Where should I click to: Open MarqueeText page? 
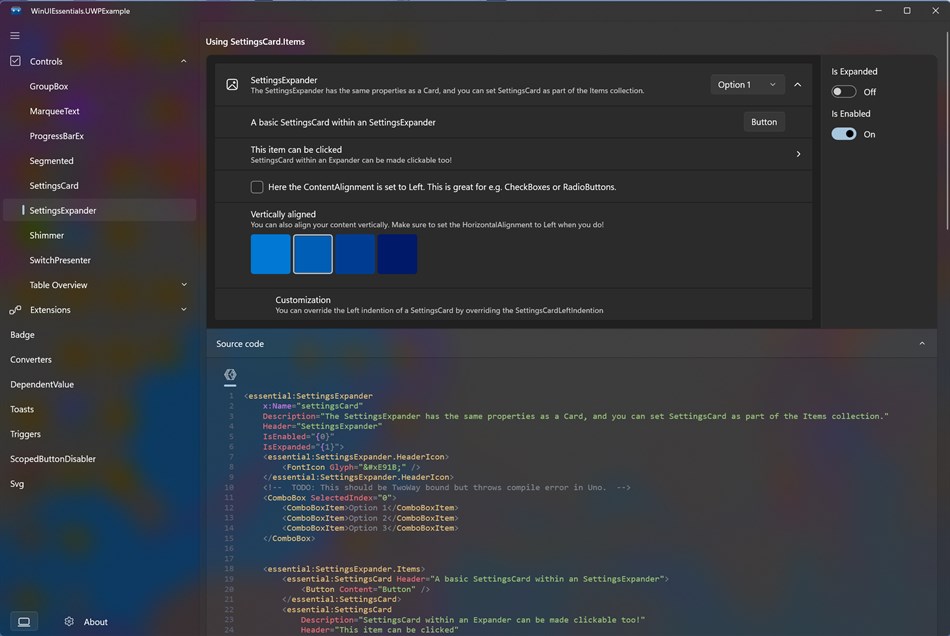tap(99, 111)
